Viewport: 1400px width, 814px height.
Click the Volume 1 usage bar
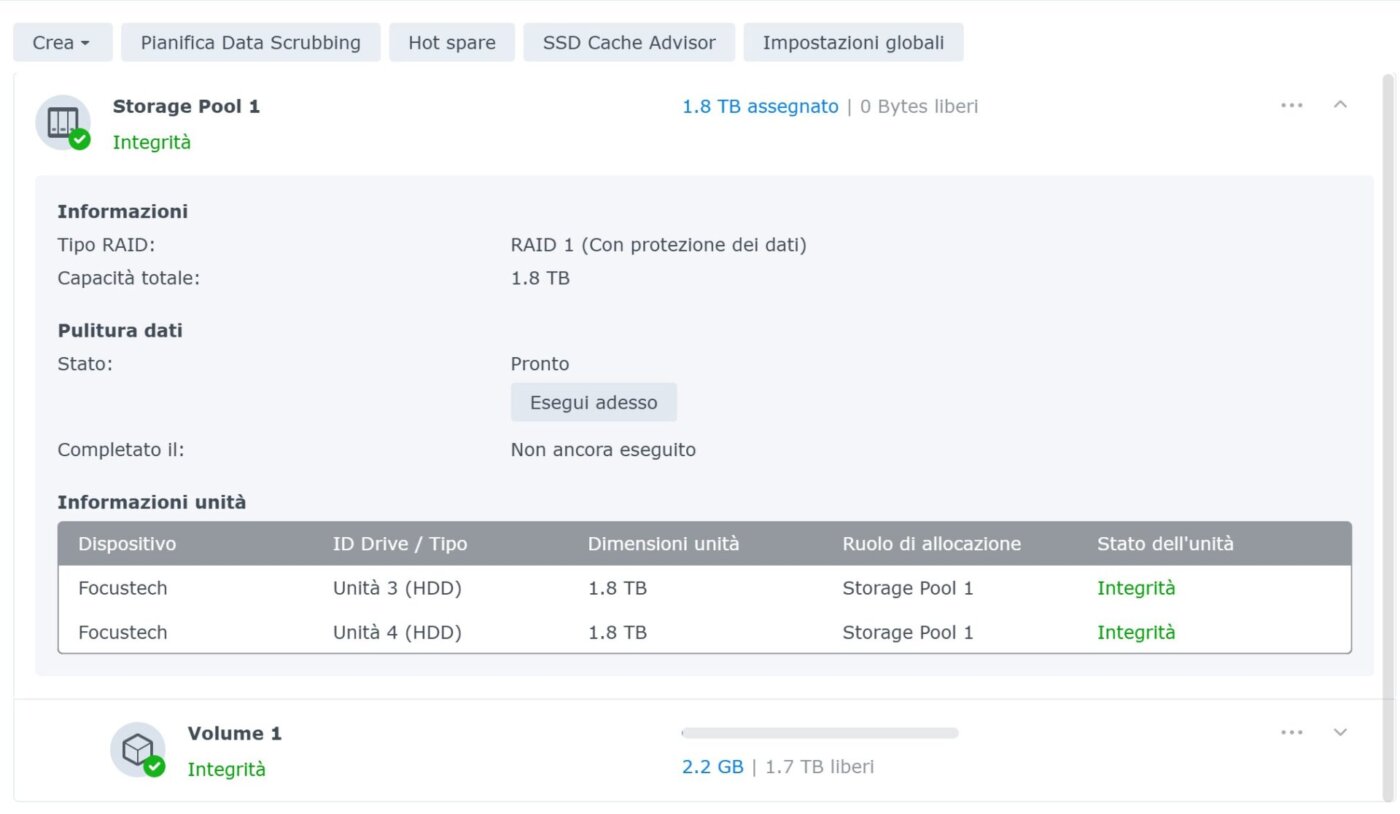[x=819, y=733]
